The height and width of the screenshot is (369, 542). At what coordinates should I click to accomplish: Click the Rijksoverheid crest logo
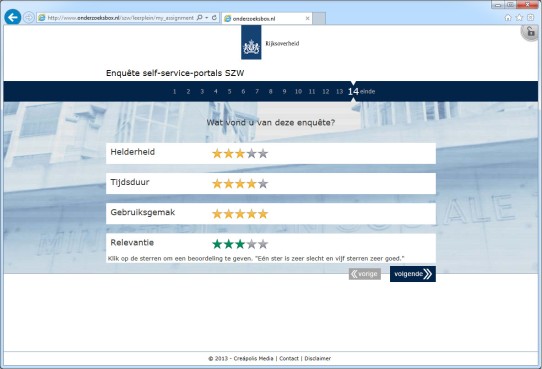click(x=251, y=43)
